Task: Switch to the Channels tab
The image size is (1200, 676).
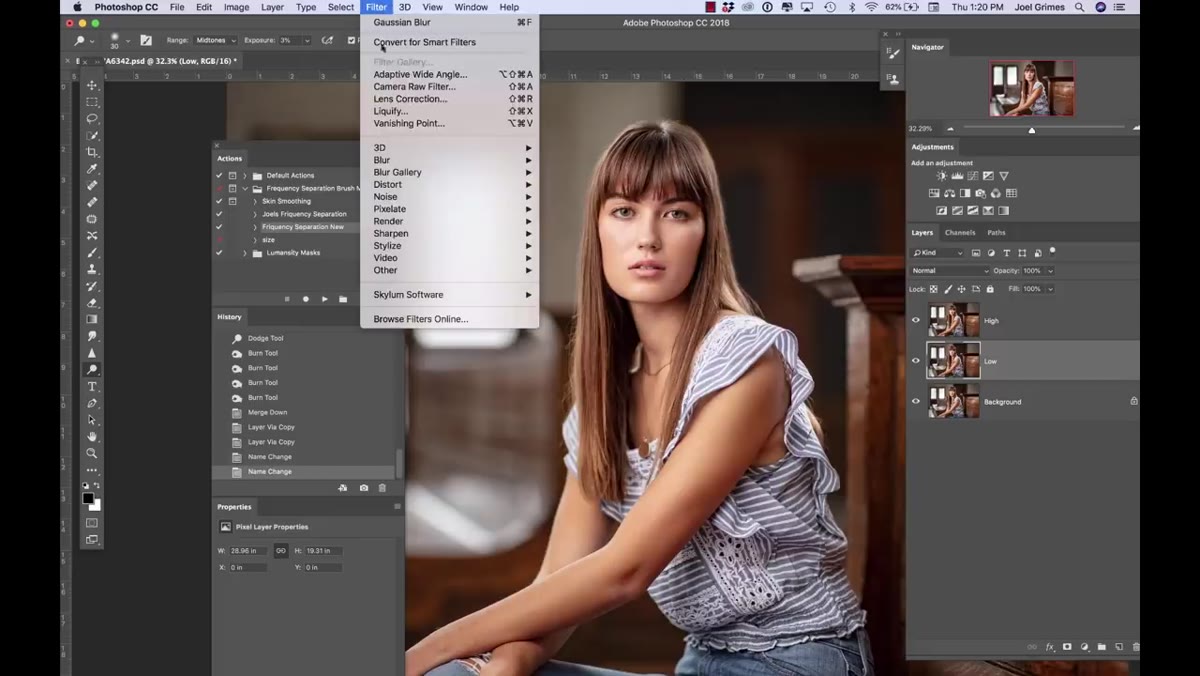Action: point(960,233)
